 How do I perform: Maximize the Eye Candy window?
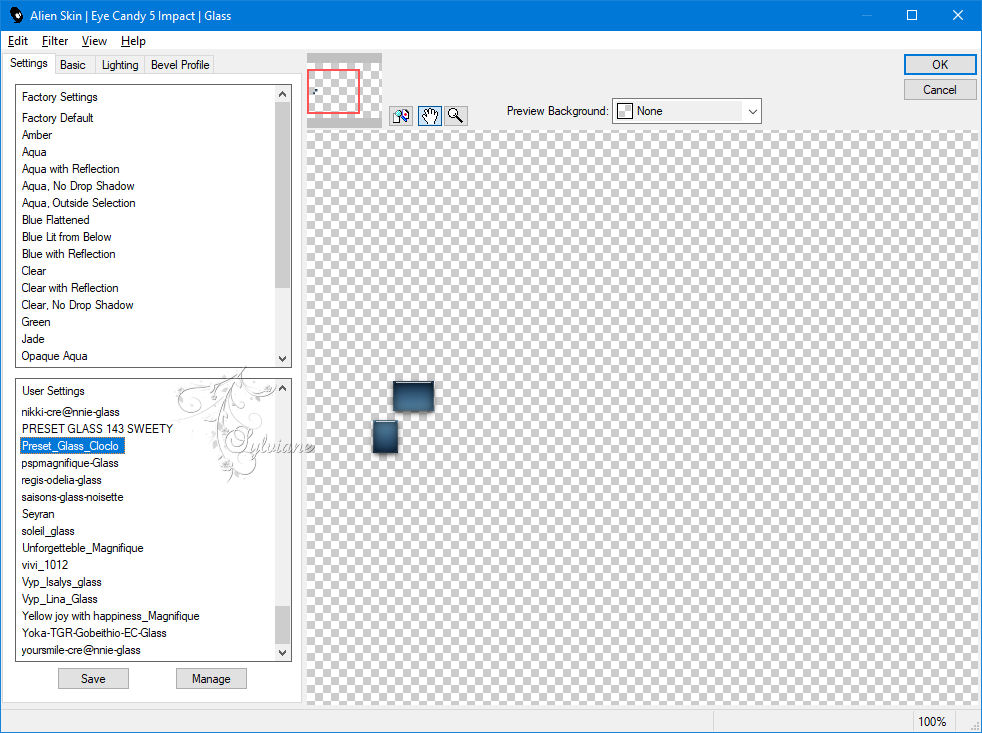coord(912,15)
